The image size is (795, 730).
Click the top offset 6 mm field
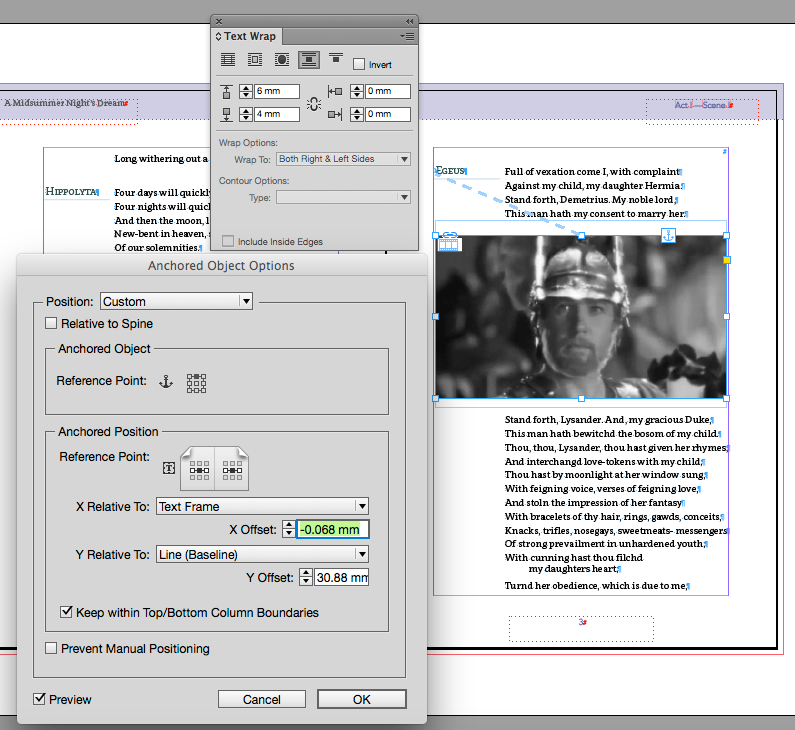(276, 91)
